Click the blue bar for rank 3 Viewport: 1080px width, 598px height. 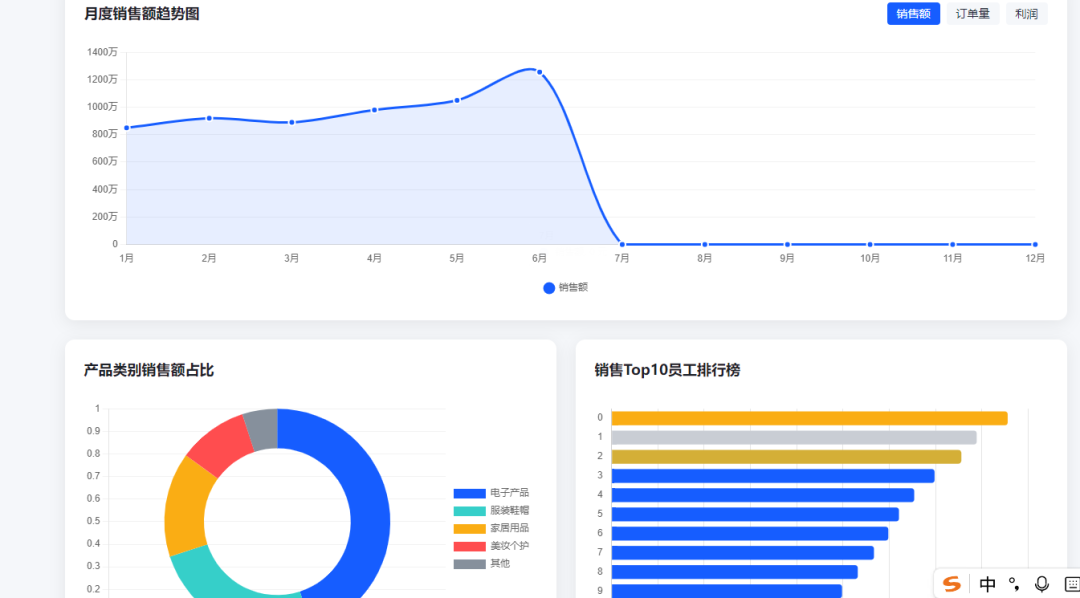tap(773, 476)
